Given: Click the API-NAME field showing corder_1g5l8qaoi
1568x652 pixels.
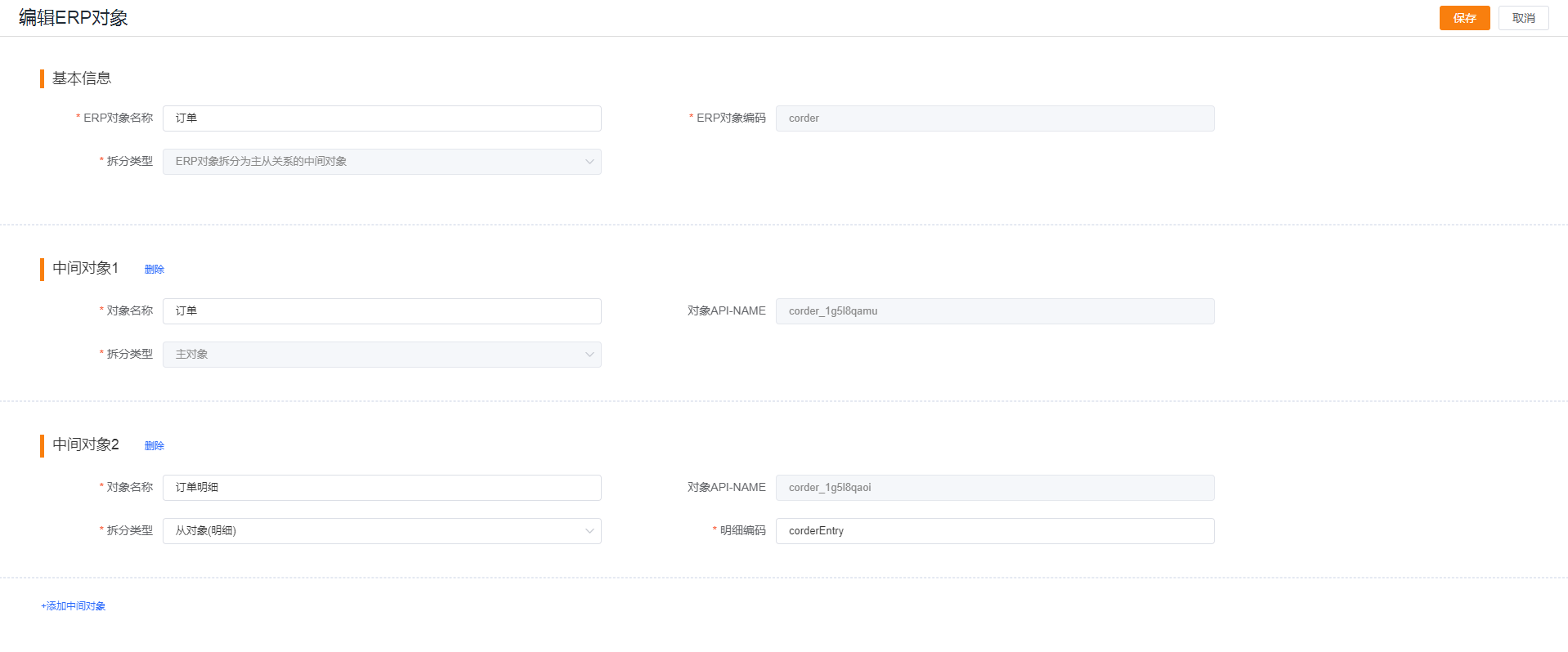Looking at the screenshot, I should (994, 488).
